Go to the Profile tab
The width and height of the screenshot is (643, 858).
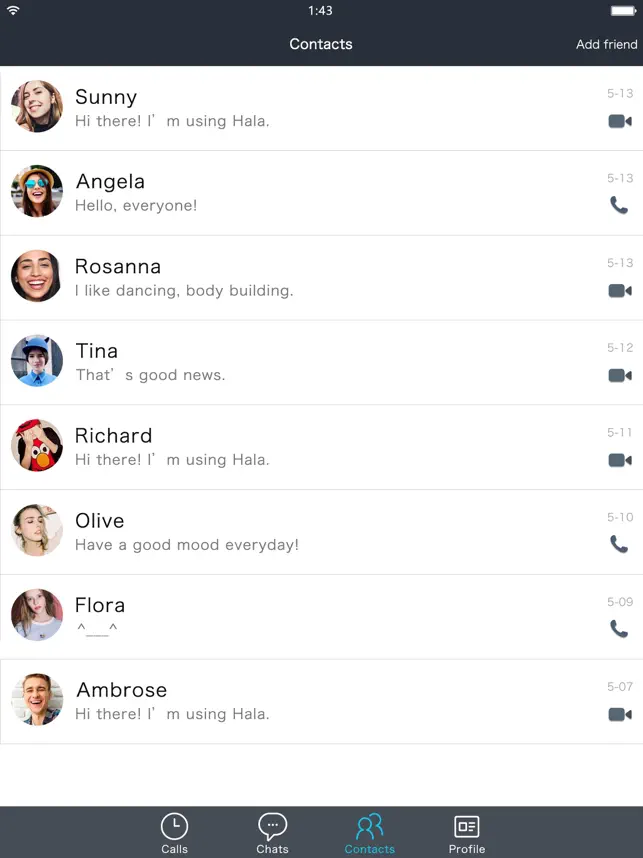pyautogui.click(x=467, y=833)
